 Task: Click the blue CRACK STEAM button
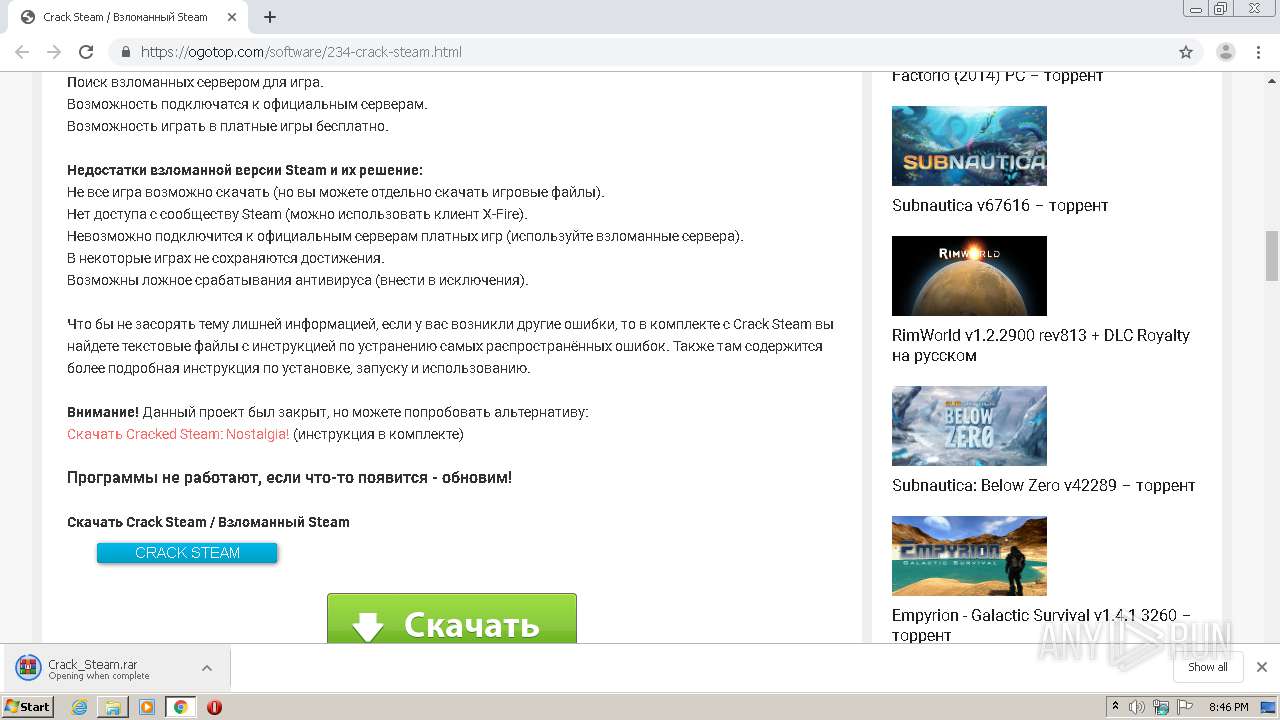coord(187,552)
